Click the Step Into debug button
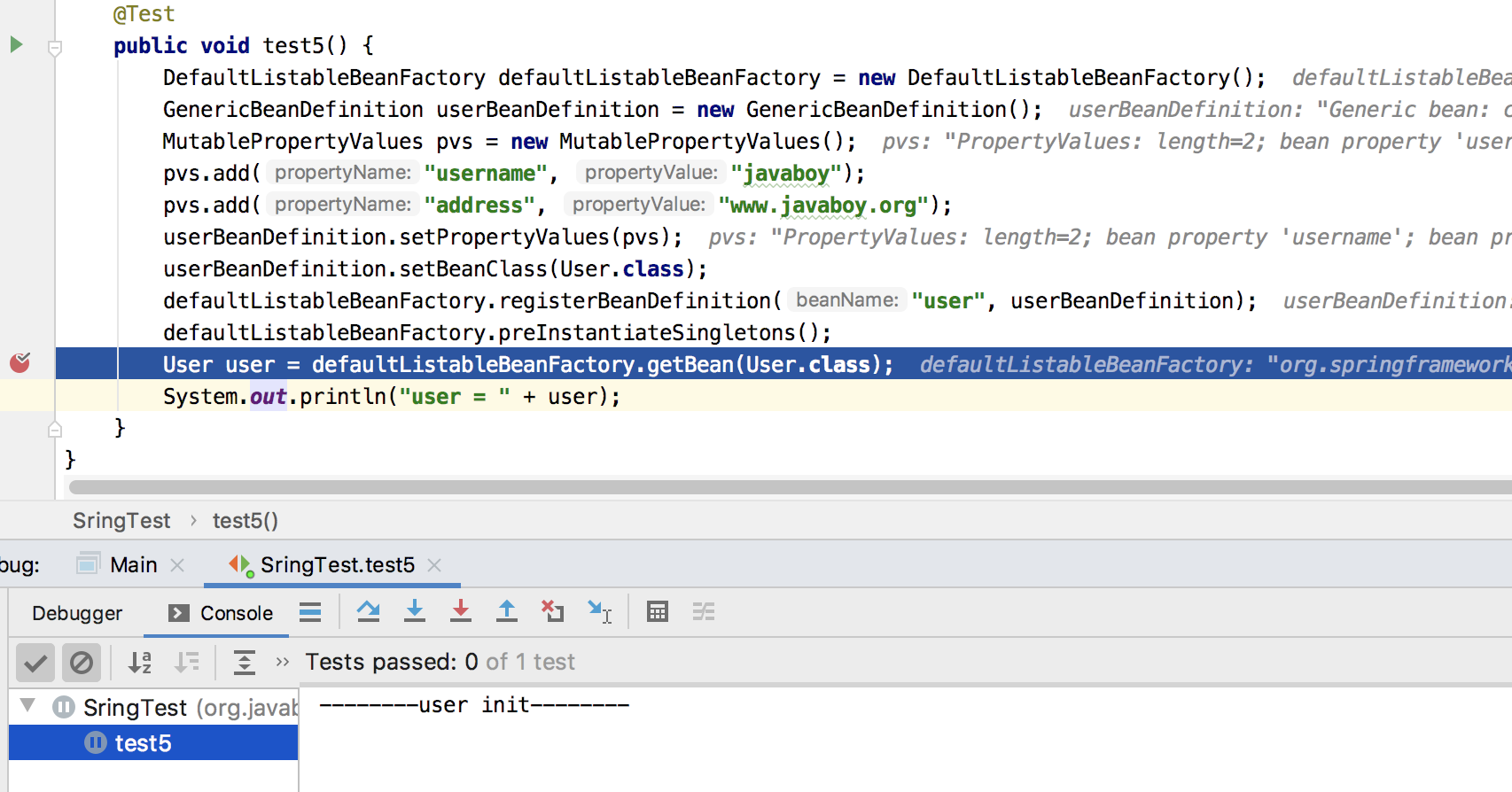 pos(415,611)
